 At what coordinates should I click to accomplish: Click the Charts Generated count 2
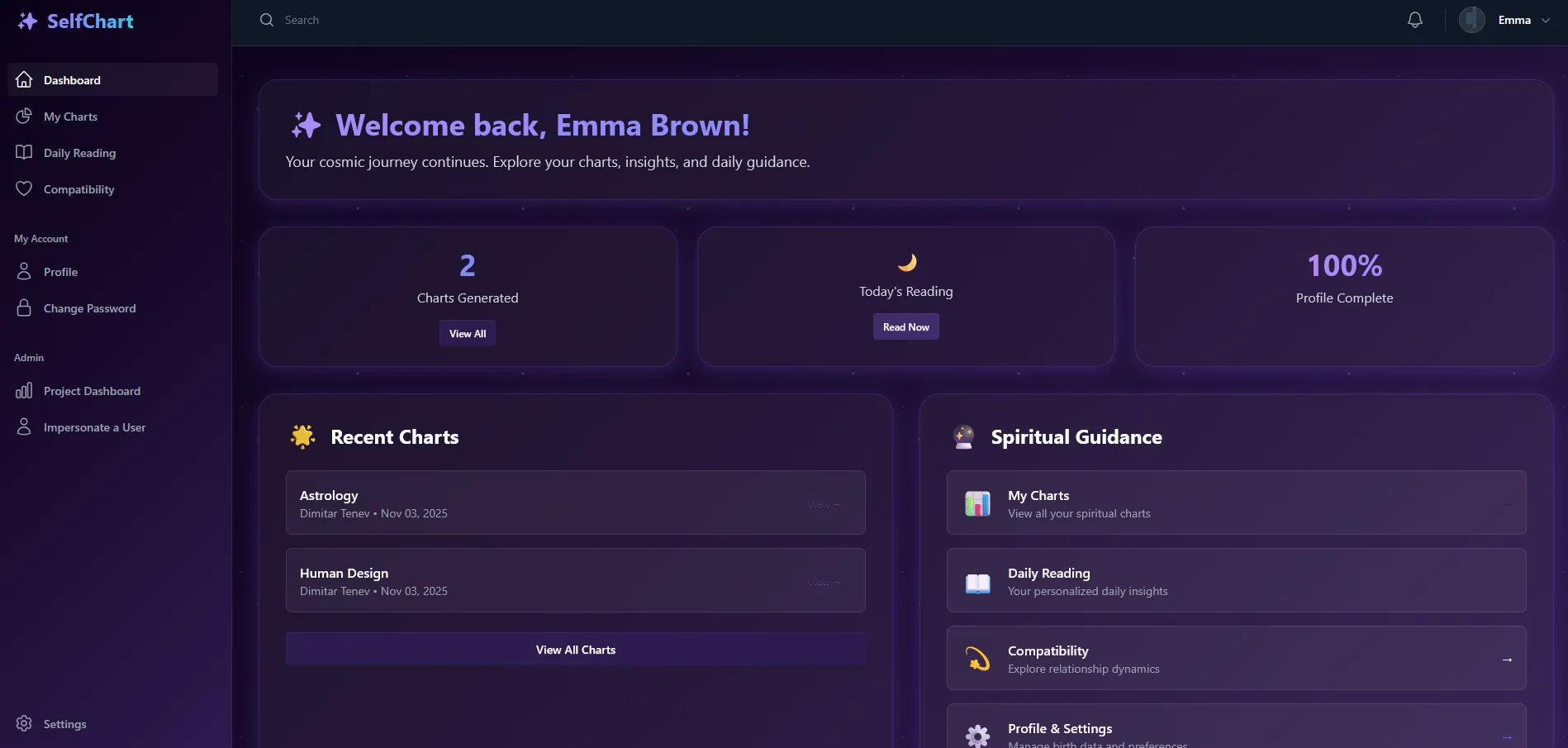(468, 265)
